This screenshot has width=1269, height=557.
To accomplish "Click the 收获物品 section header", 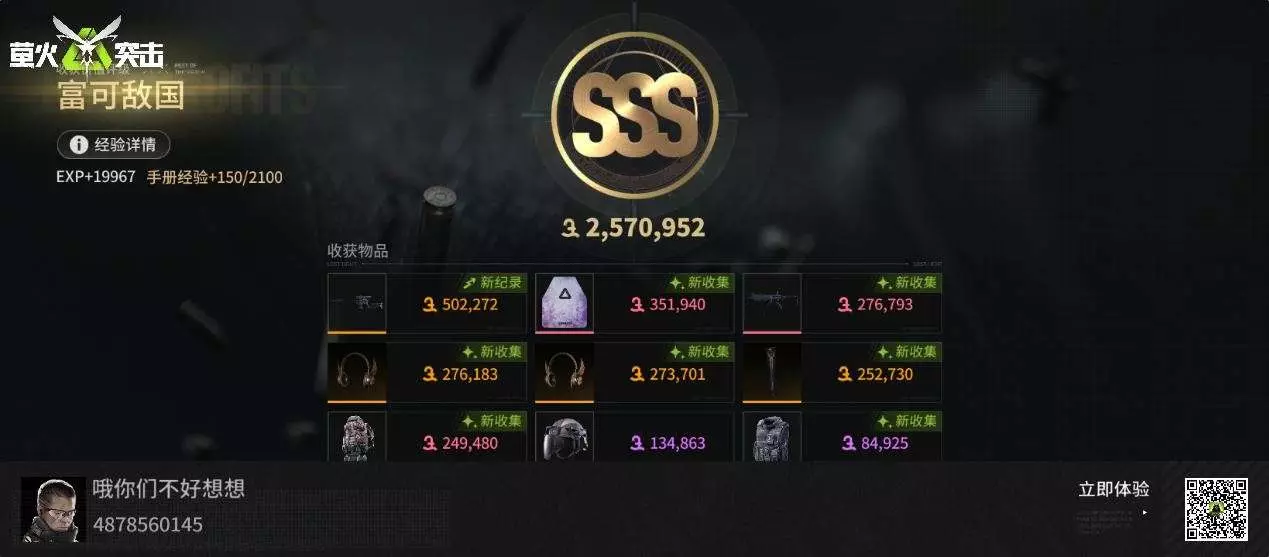I will point(358,250).
